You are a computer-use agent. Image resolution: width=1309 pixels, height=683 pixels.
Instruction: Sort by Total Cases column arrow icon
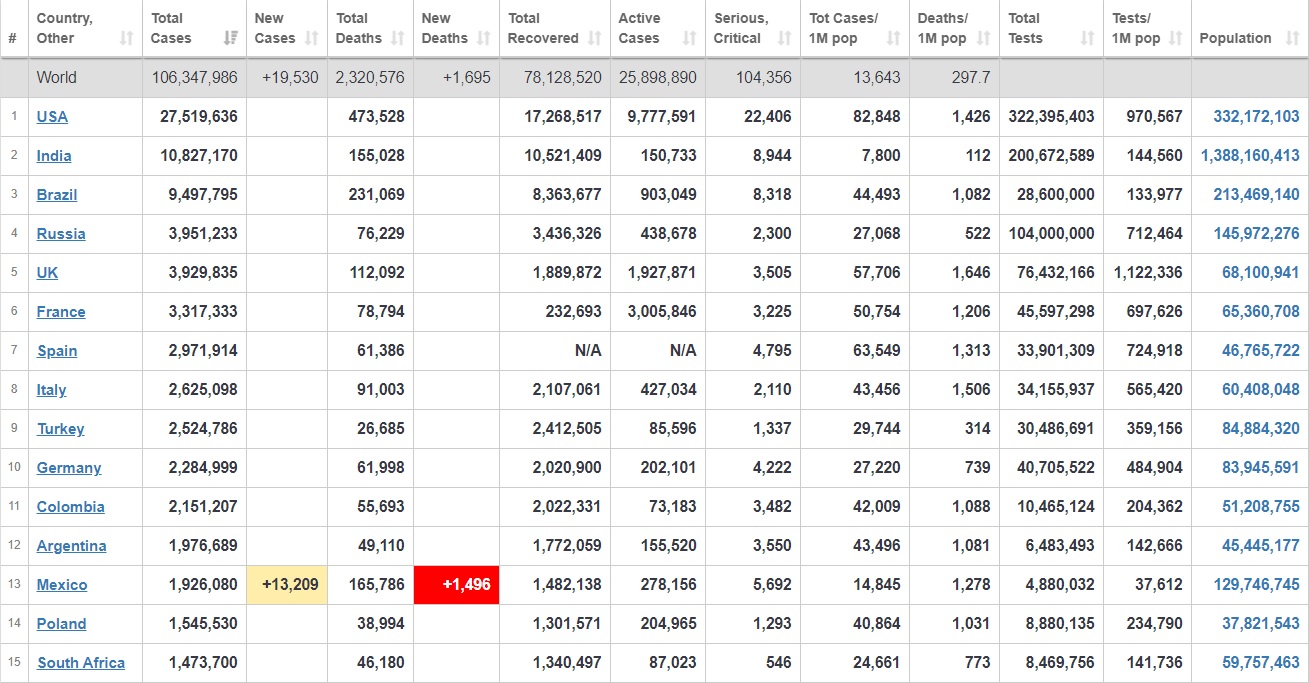[x=231, y=38]
